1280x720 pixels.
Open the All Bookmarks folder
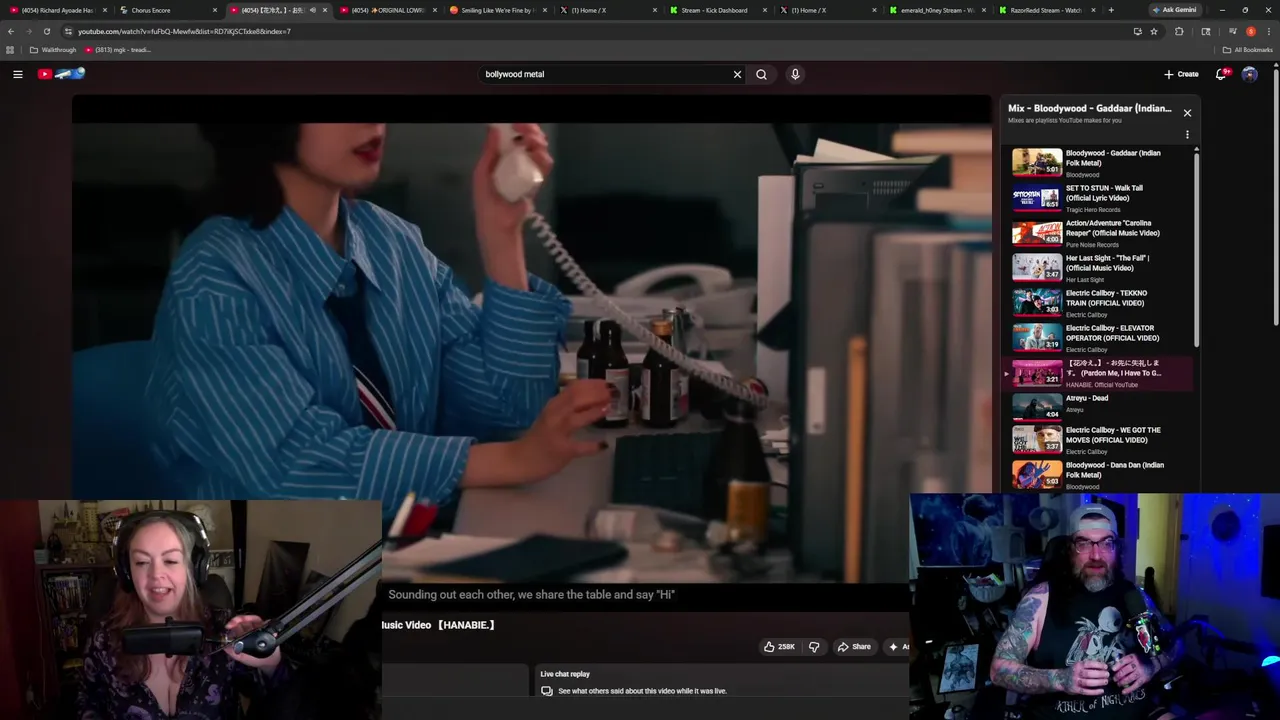click(x=1247, y=50)
